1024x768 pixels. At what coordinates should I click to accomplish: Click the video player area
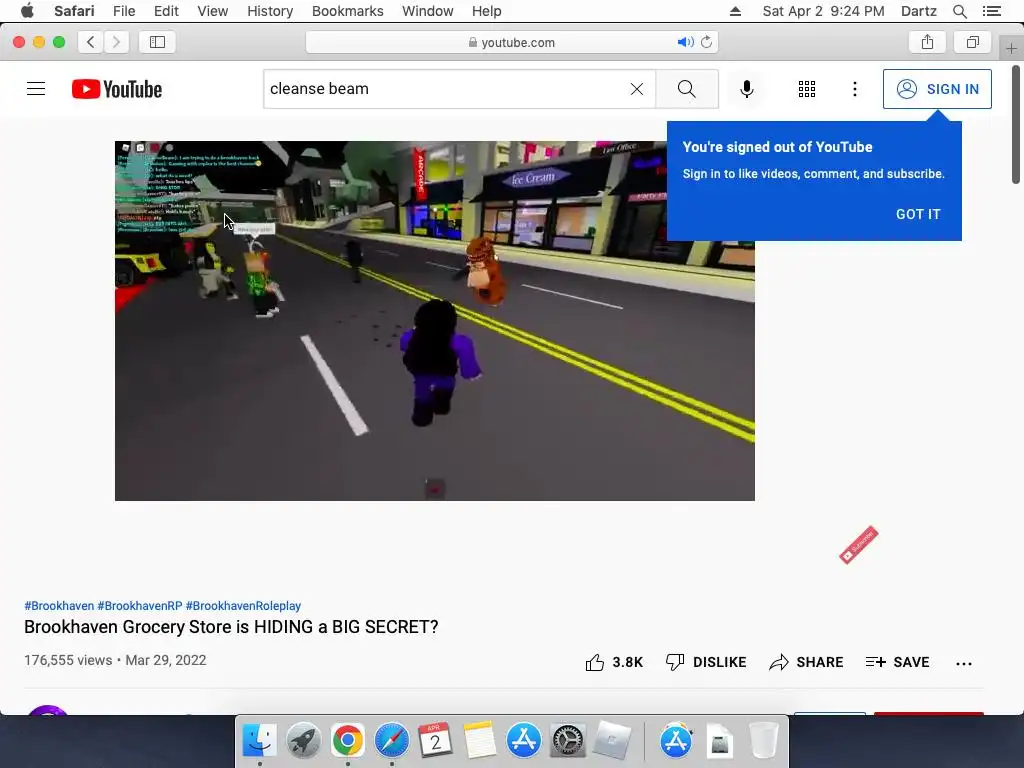coord(434,321)
